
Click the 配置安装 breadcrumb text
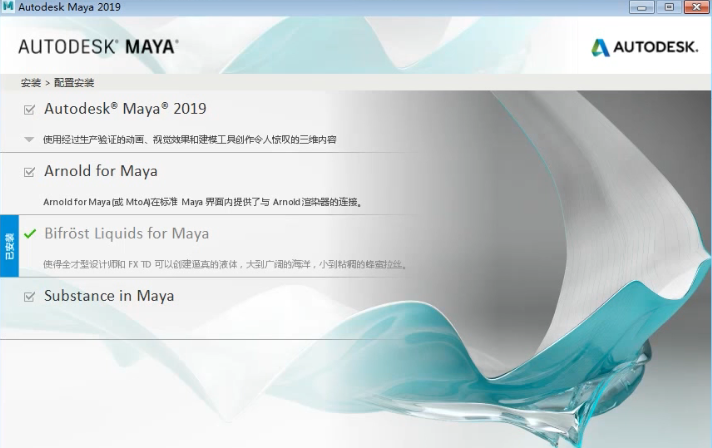tap(74, 83)
